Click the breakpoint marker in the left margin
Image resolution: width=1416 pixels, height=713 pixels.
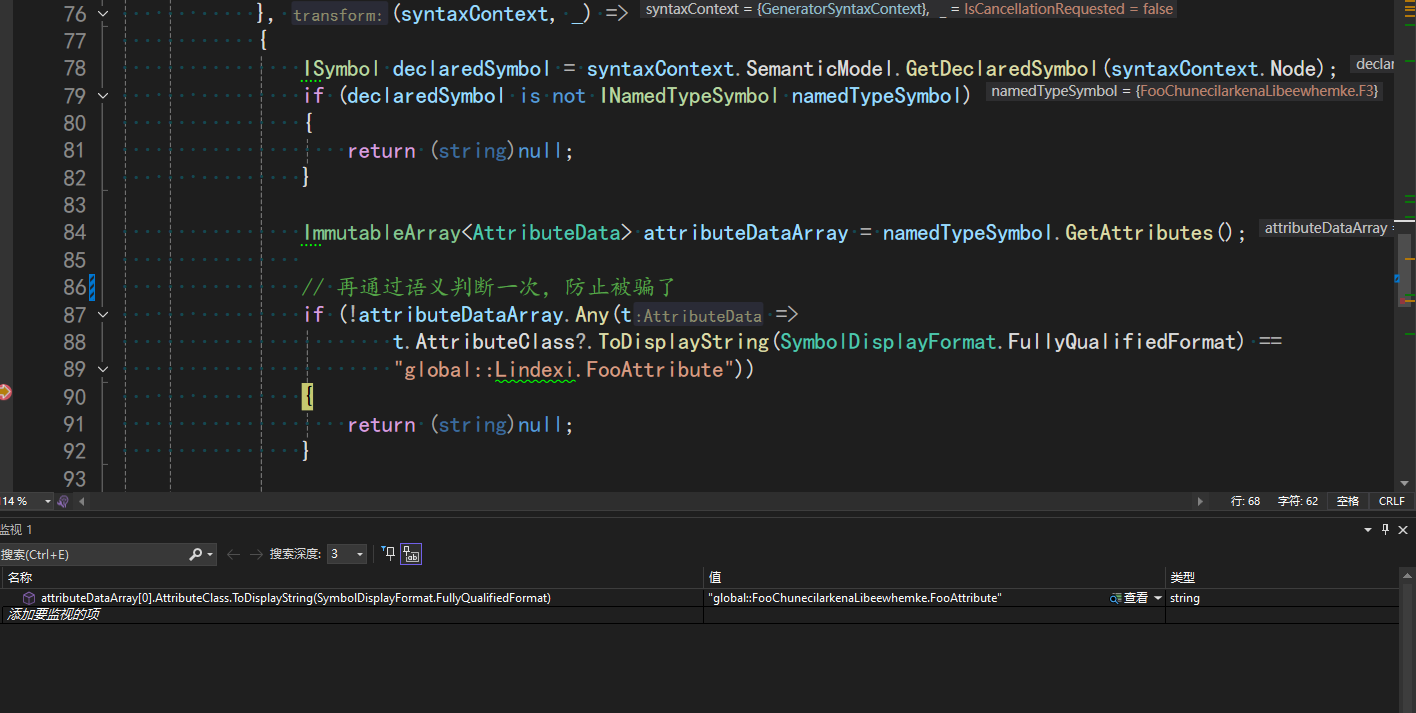[4, 393]
